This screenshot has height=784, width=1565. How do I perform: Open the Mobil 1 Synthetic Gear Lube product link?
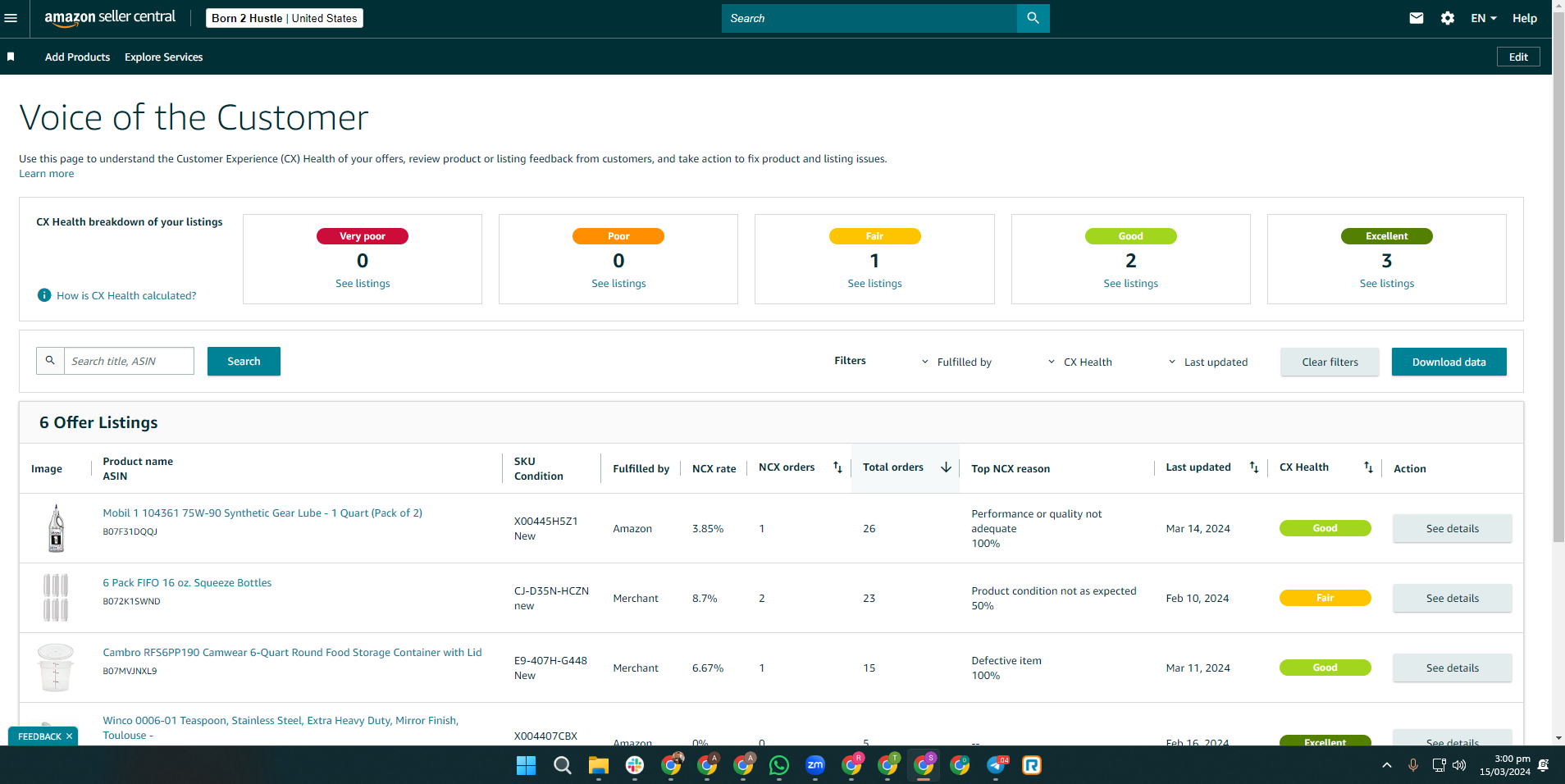(262, 513)
